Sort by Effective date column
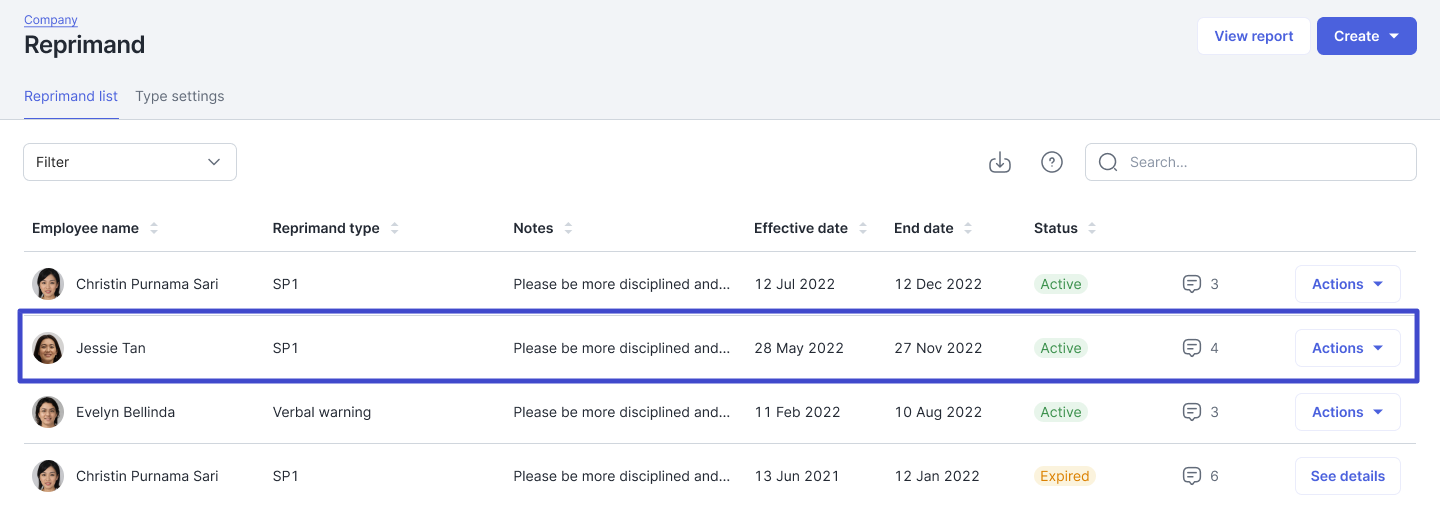The image size is (1440, 507). pyautogui.click(x=863, y=228)
